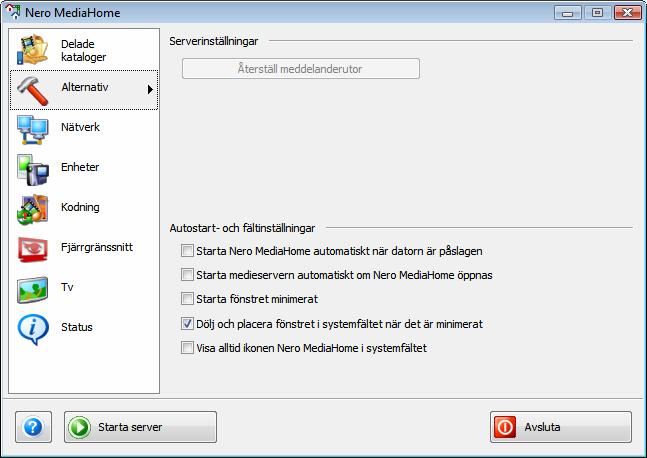Switch to the Enheter section

point(84,170)
